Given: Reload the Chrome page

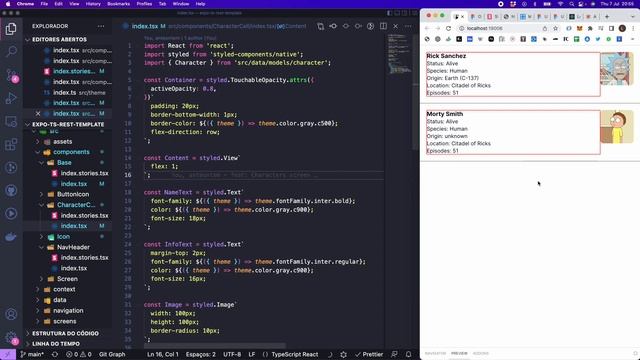Looking at the screenshot, I should 449,29.
